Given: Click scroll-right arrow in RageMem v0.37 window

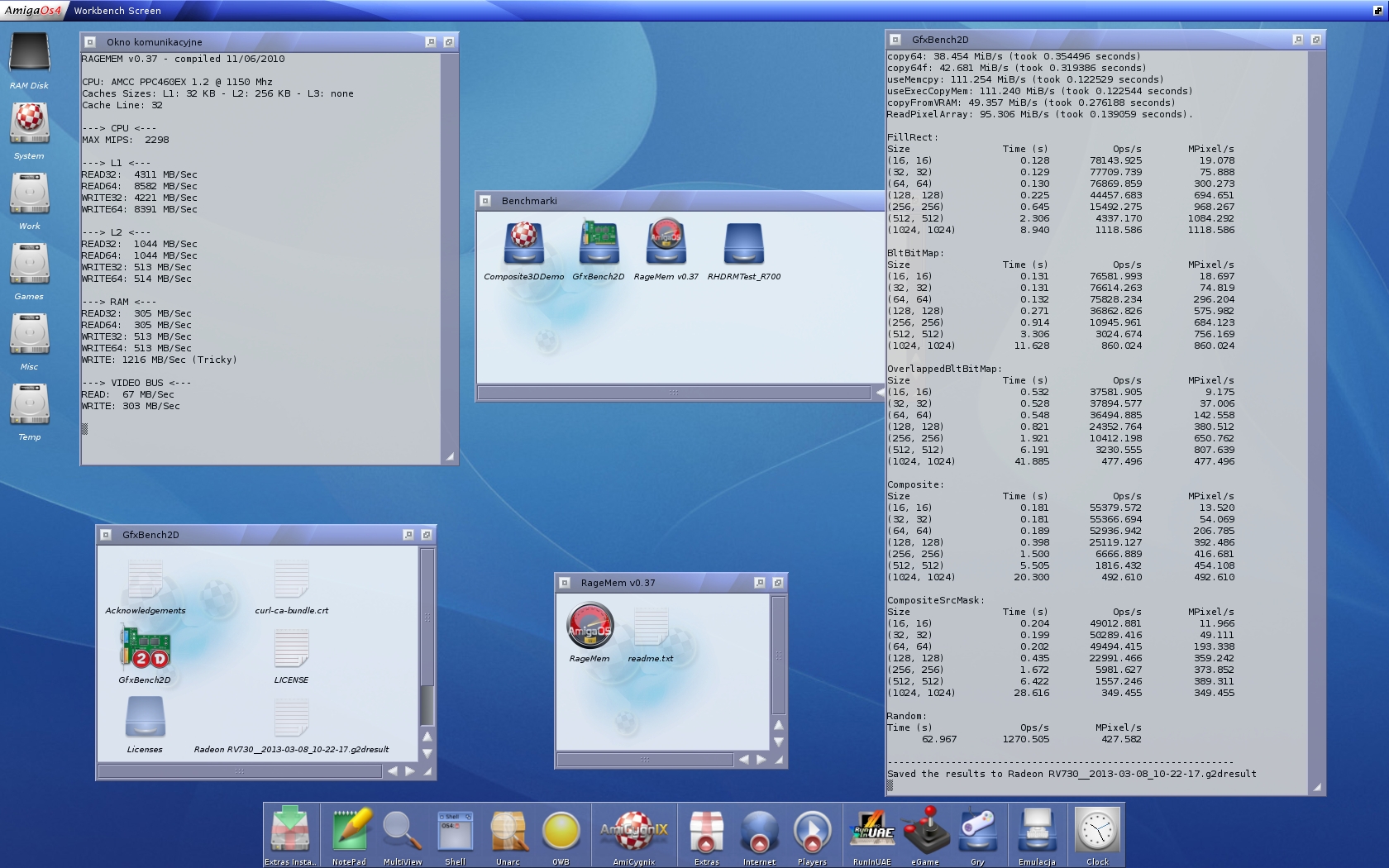Looking at the screenshot, I should pos(761,759).
